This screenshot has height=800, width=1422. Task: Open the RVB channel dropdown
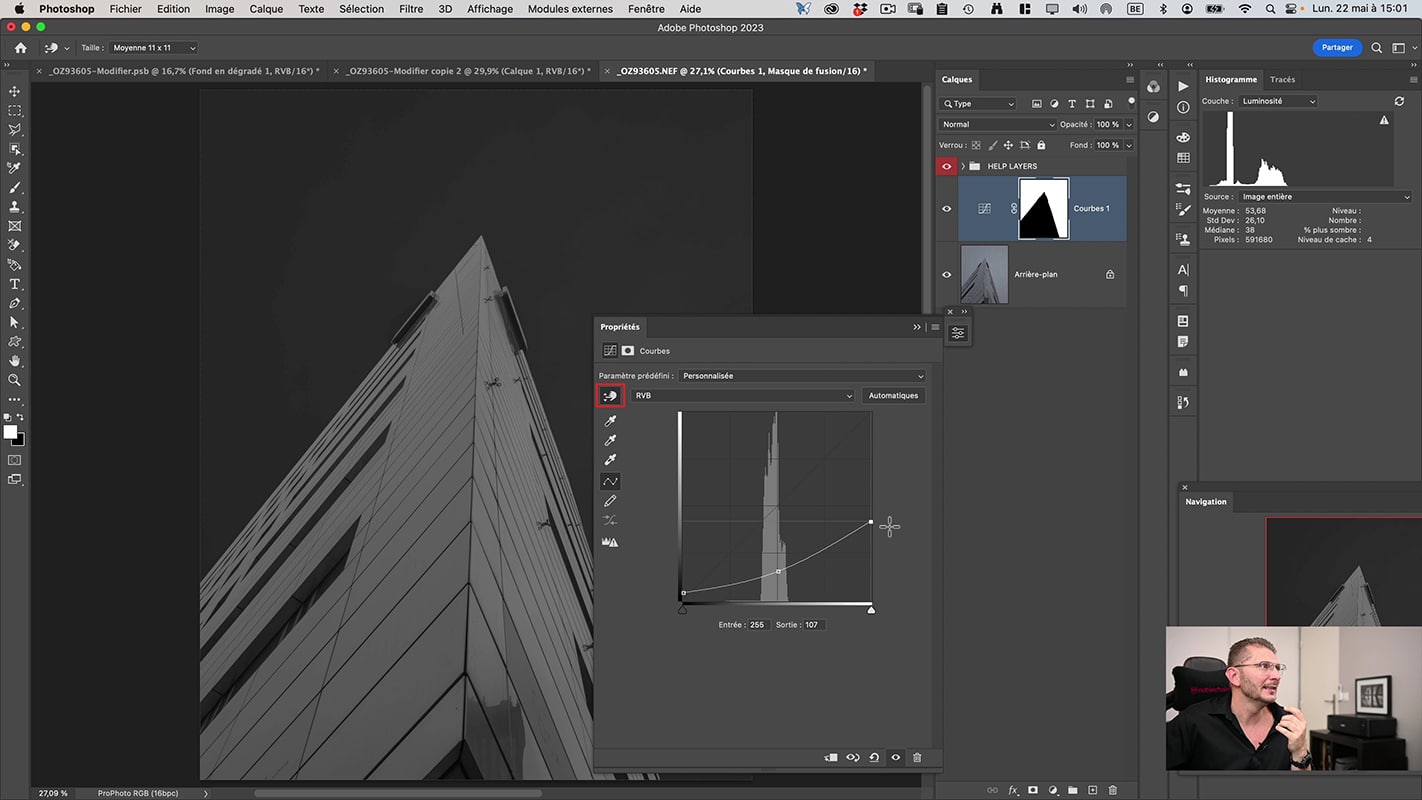743,396
